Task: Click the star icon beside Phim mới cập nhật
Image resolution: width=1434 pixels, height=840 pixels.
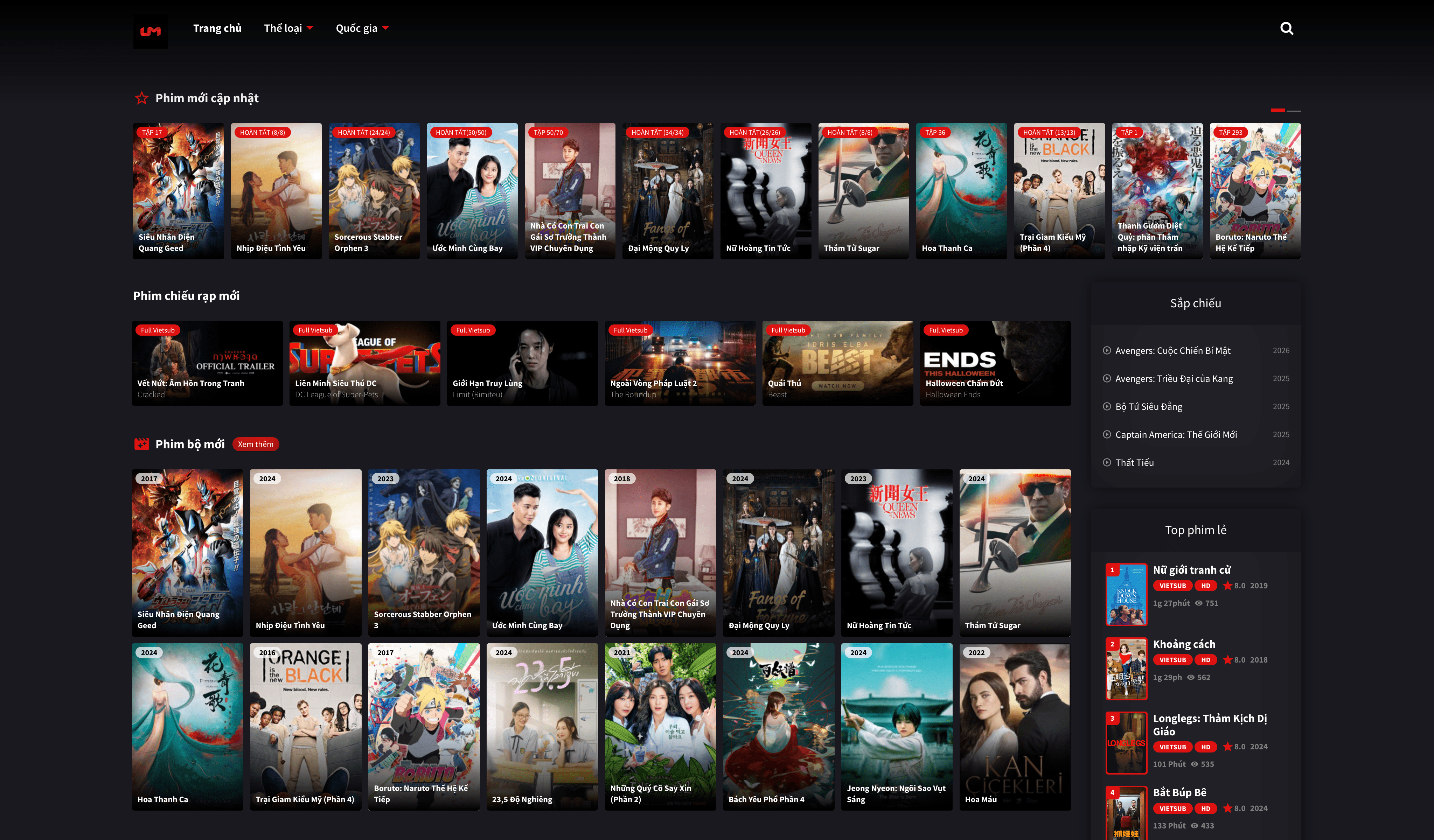Action: coord(142,98)
